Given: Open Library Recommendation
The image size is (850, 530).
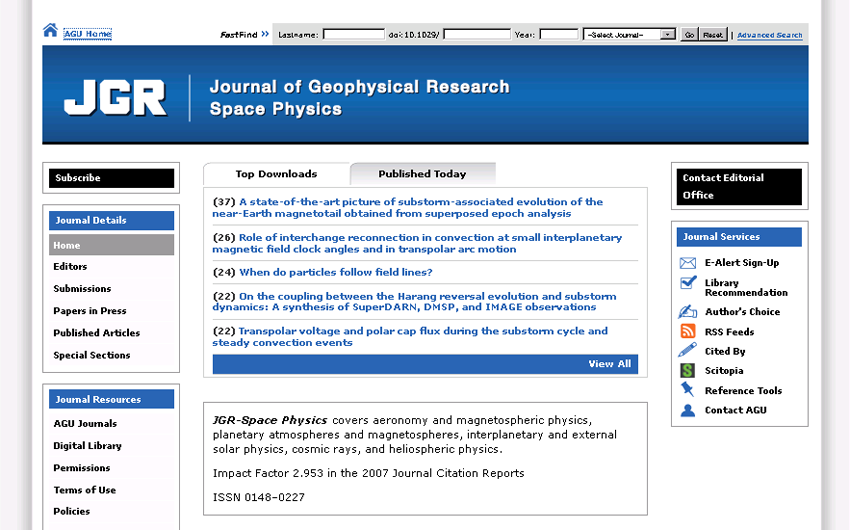Looking at the screenshot, I should click(746, 288).
